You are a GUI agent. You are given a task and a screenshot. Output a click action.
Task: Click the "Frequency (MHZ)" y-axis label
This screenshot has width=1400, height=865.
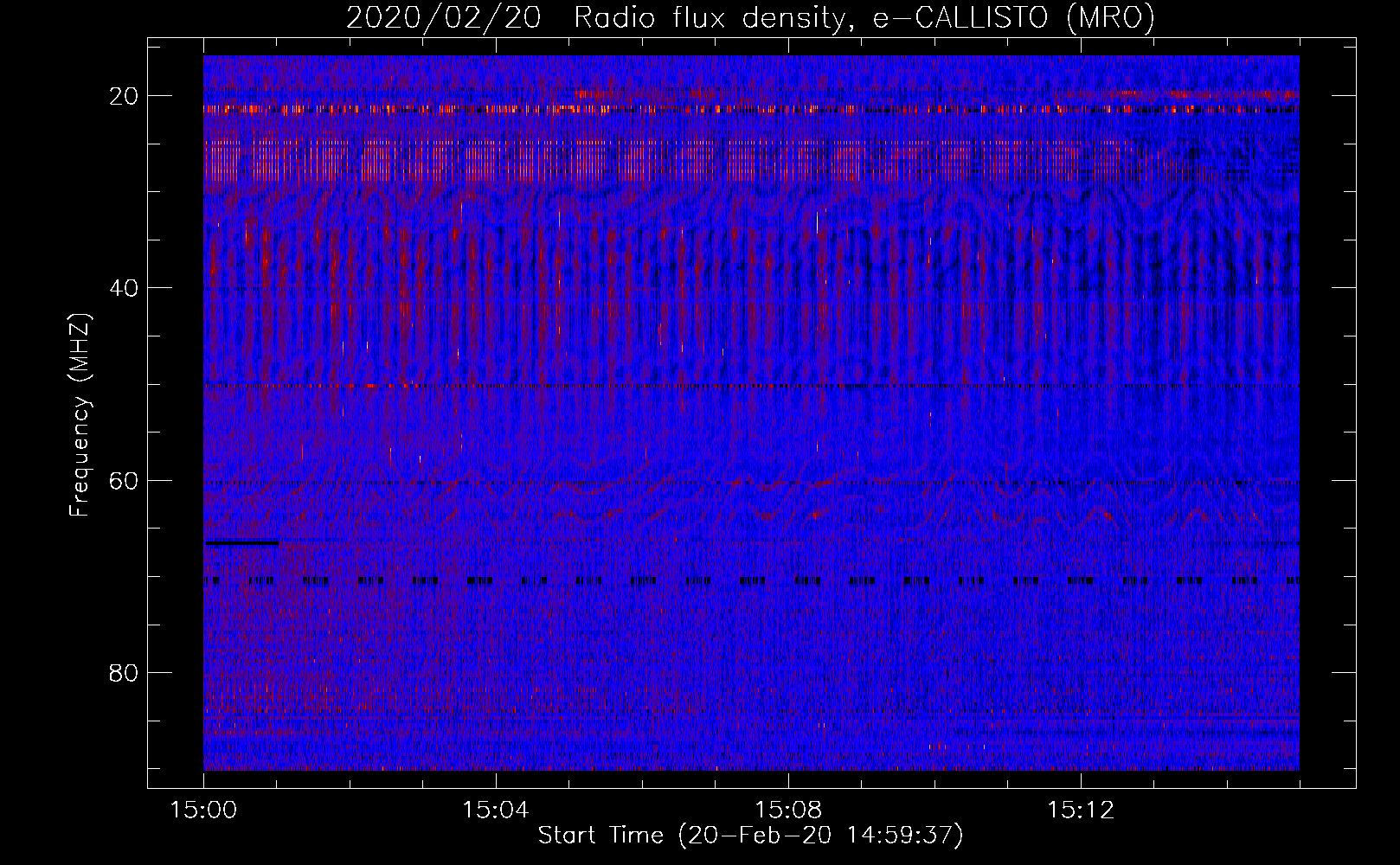click(80, 415)
